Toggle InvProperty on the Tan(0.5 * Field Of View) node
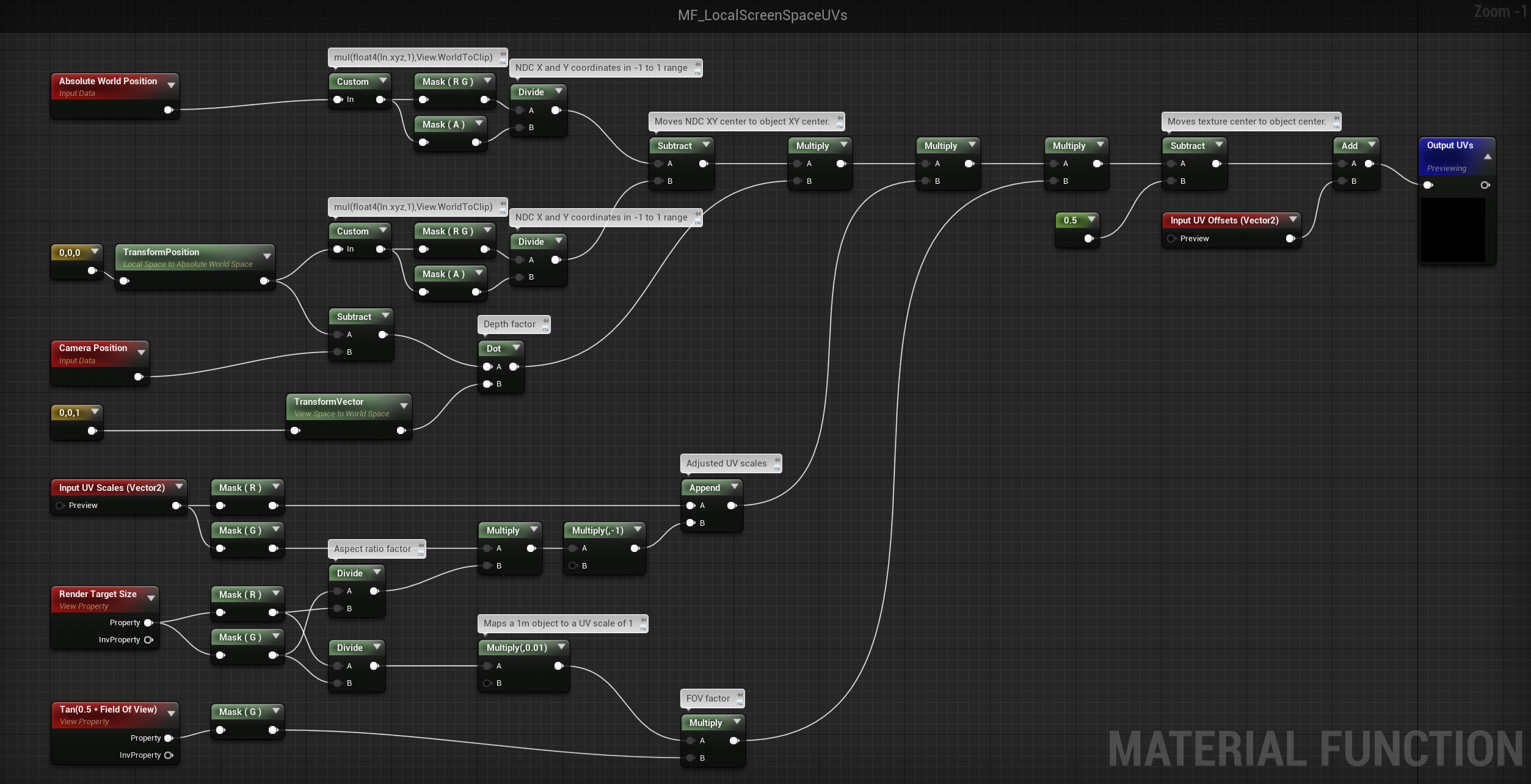The image size is (1531, 784). tap(169, 755)
